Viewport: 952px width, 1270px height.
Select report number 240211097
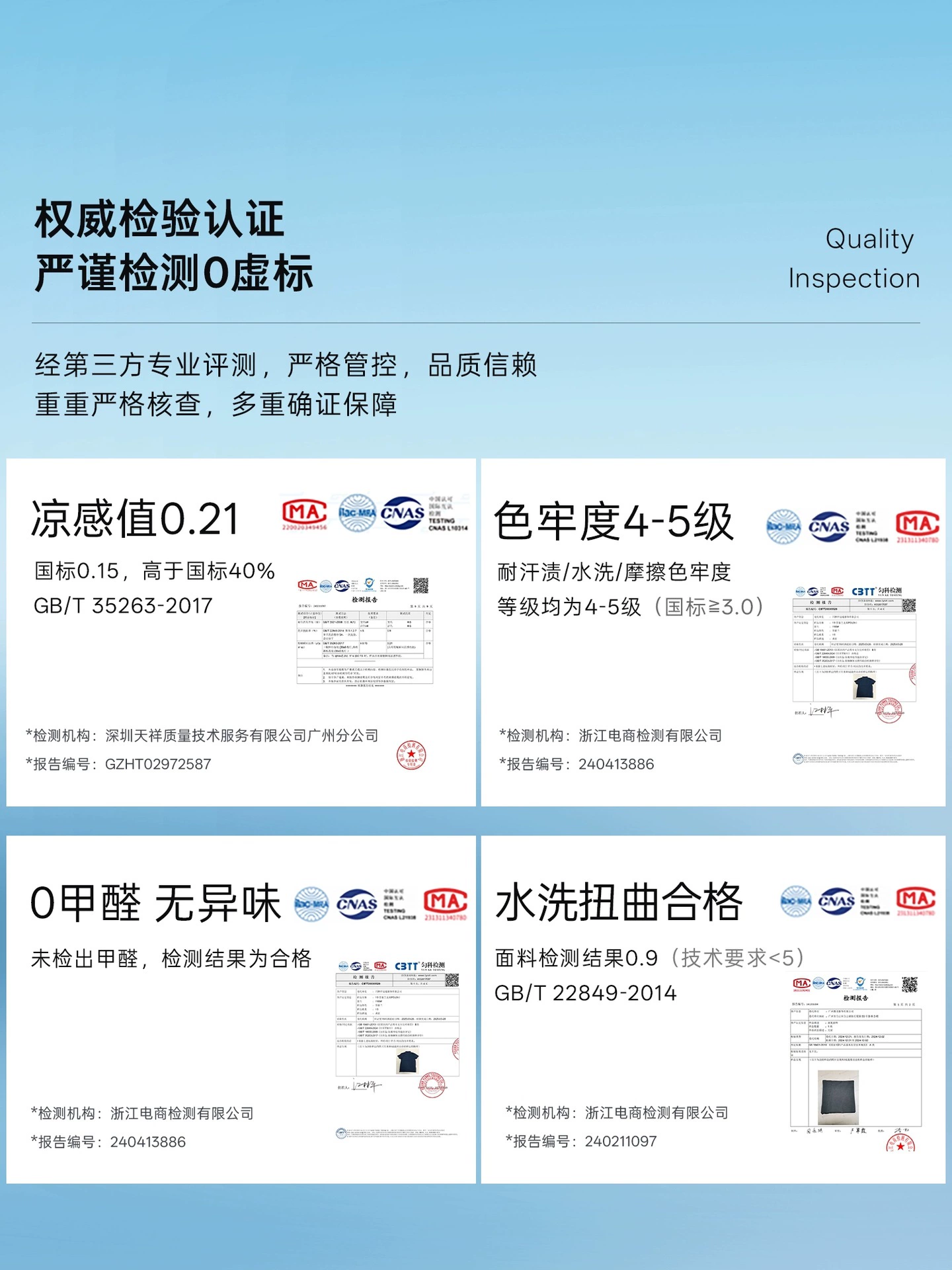pyautogui.click(x=621, y=1141)
